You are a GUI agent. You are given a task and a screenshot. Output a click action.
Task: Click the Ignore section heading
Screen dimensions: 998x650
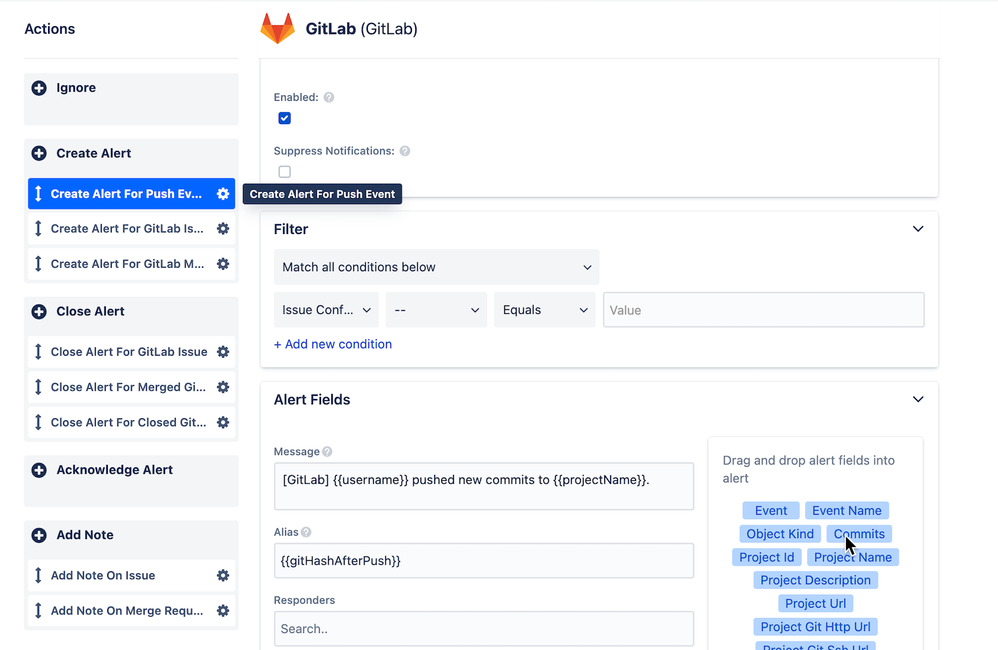pyautogui.click(x=76, y=88)
